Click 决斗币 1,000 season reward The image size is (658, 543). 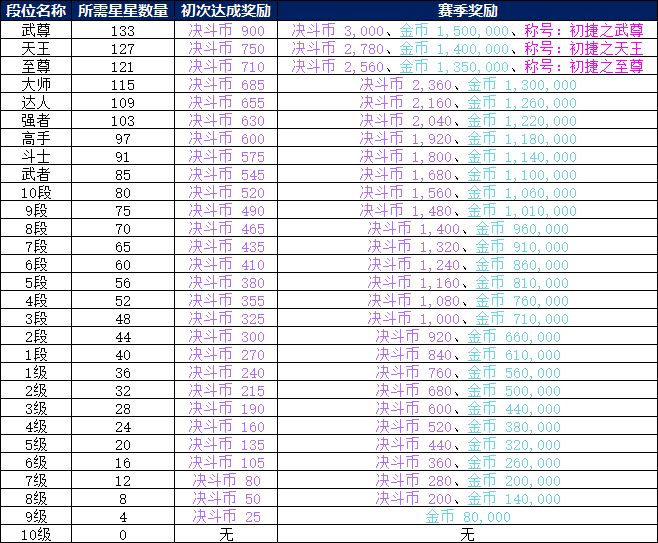click(x=413, y=318)
